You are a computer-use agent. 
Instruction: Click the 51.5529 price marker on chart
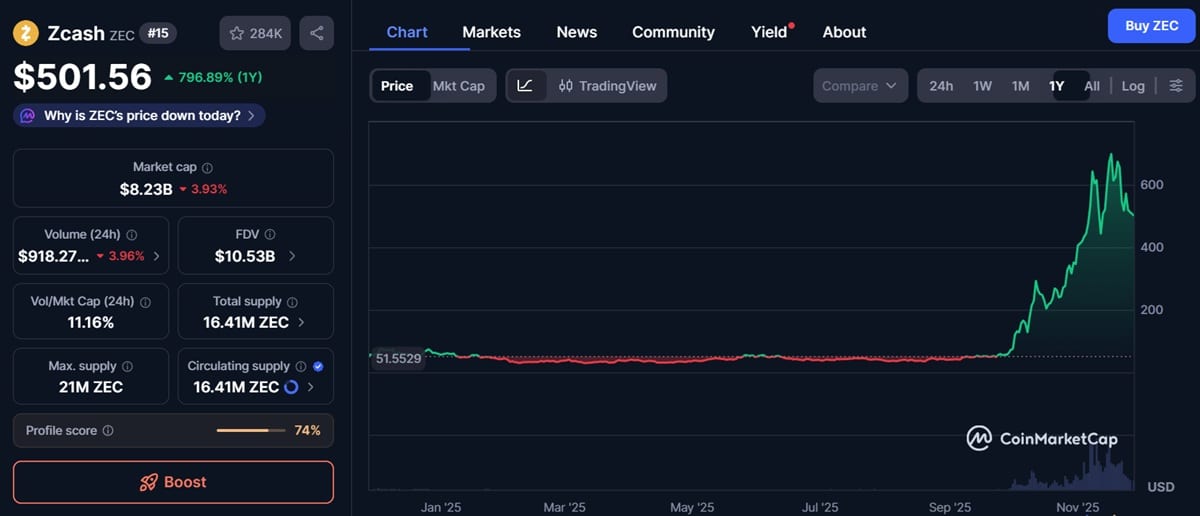click(398, 358)
